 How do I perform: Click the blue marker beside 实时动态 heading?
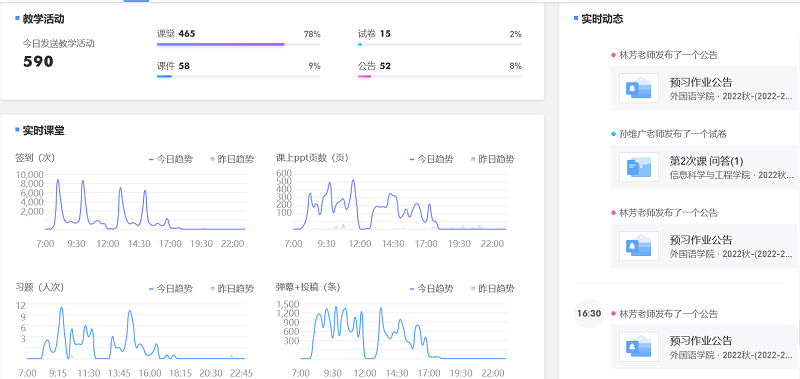(x=576, y=18)
